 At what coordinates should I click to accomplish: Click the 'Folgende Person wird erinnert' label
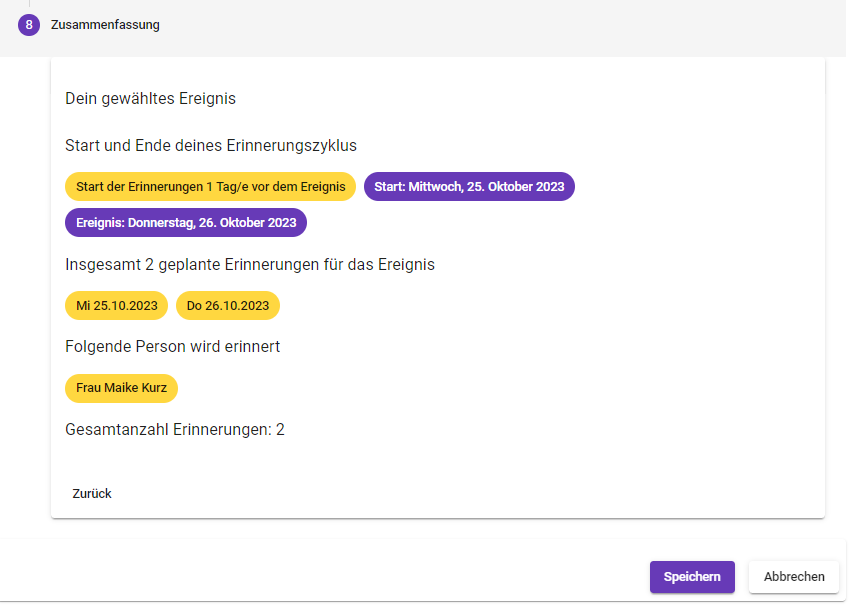point(172,347)
